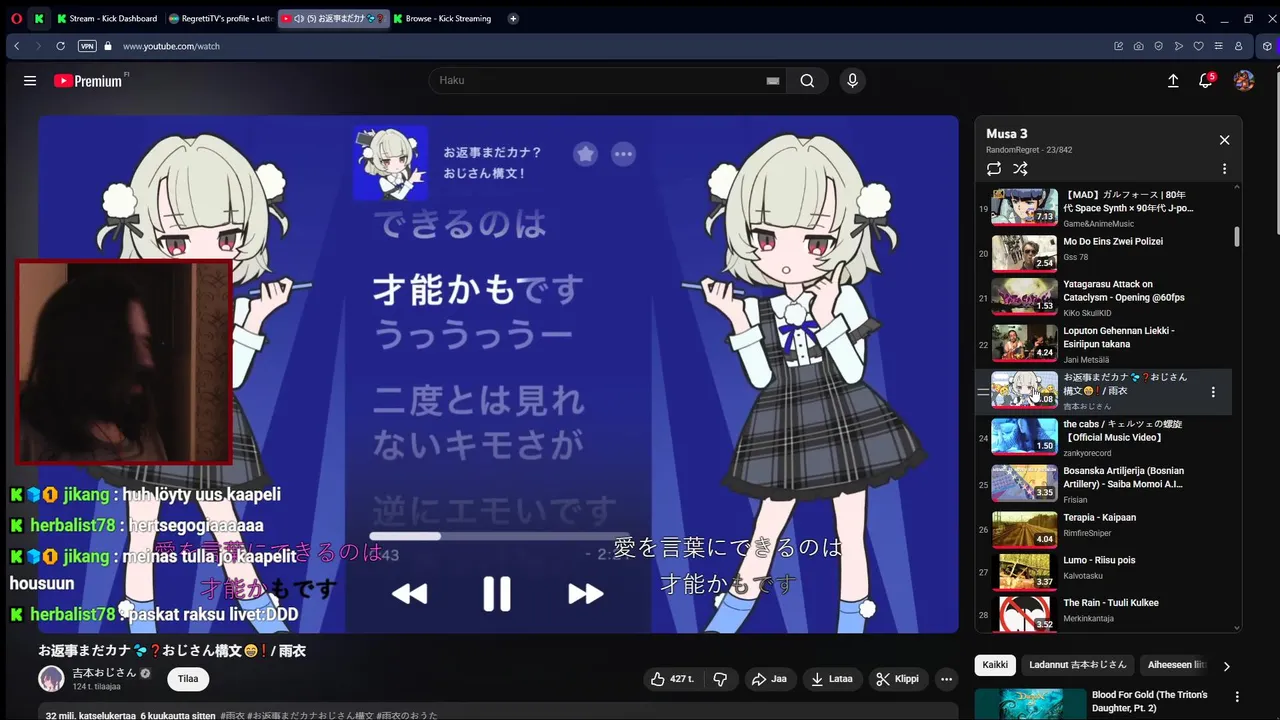The image size is (1280, 720).
Task: Switch to RegrettiTV's profile tab
Action: click(220, 18)
